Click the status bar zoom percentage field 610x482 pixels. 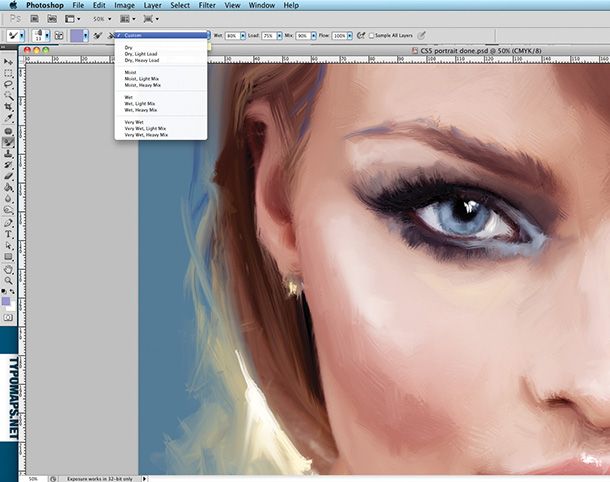[x=33, y=479]
